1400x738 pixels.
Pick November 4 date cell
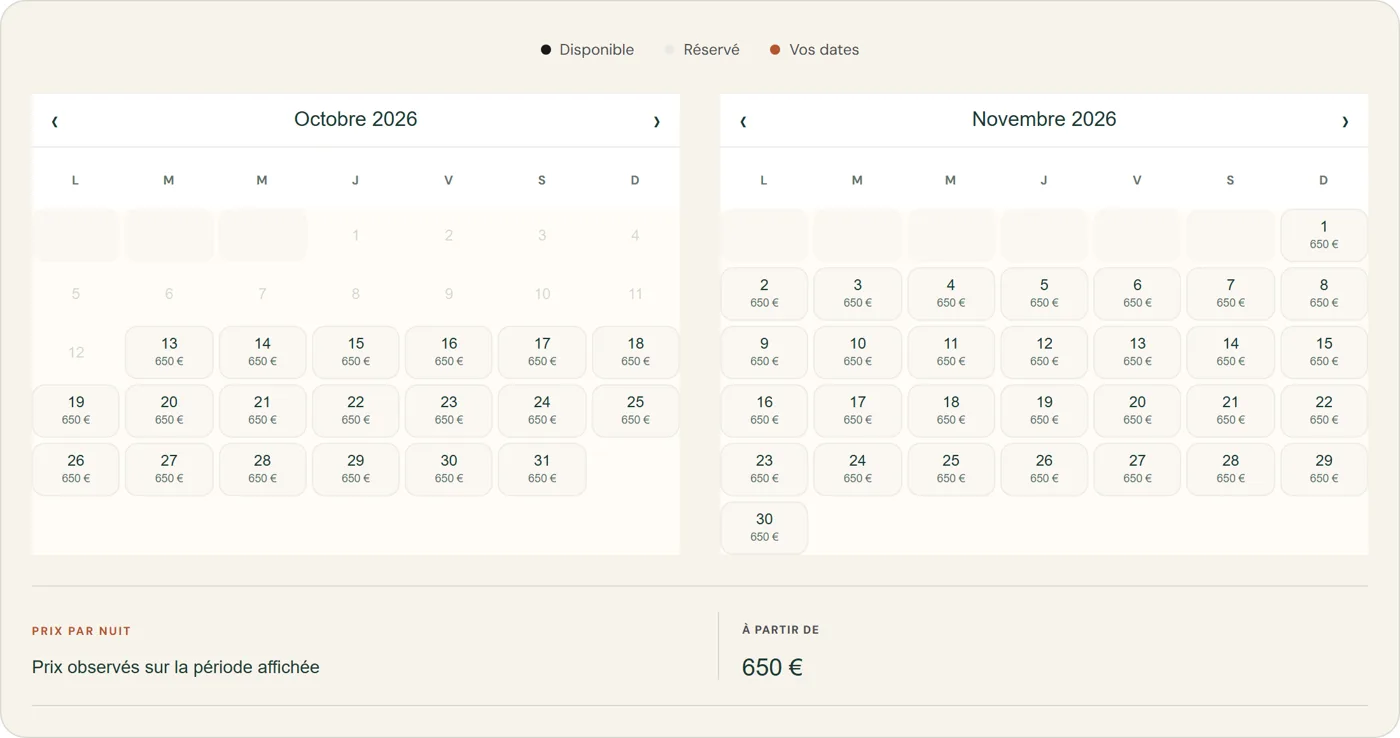[951, 294]
